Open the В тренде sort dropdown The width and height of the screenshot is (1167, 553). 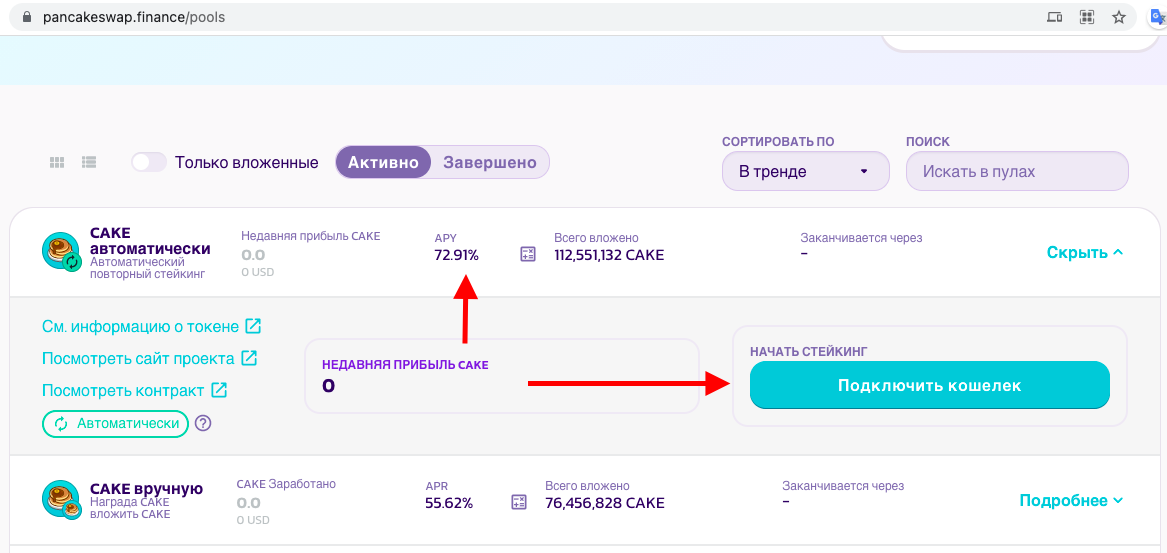coord(805,171)
